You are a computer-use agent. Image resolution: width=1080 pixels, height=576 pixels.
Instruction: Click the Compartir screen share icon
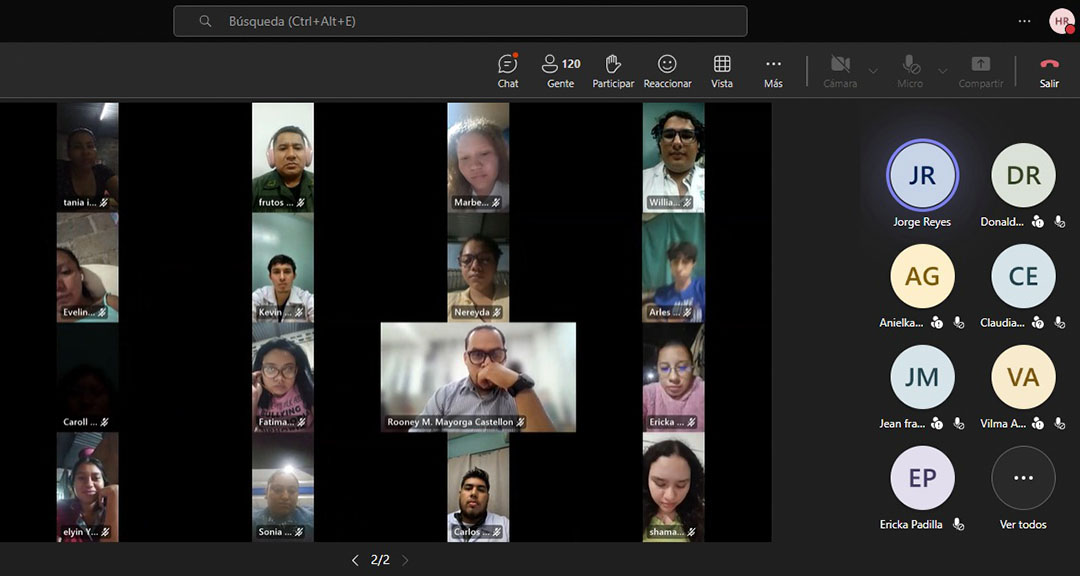(980, 70)
